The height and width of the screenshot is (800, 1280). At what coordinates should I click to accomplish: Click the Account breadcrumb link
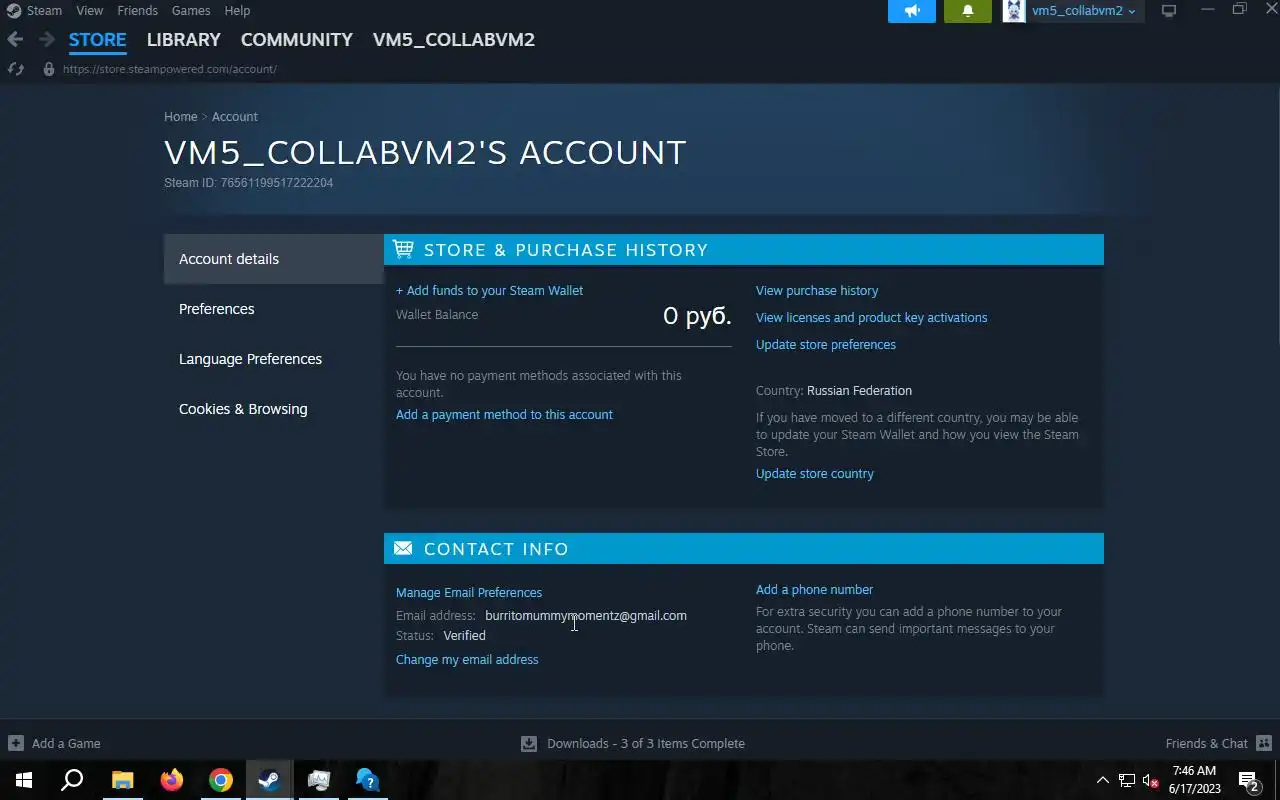pyautogui.click(x=235, y=117)
